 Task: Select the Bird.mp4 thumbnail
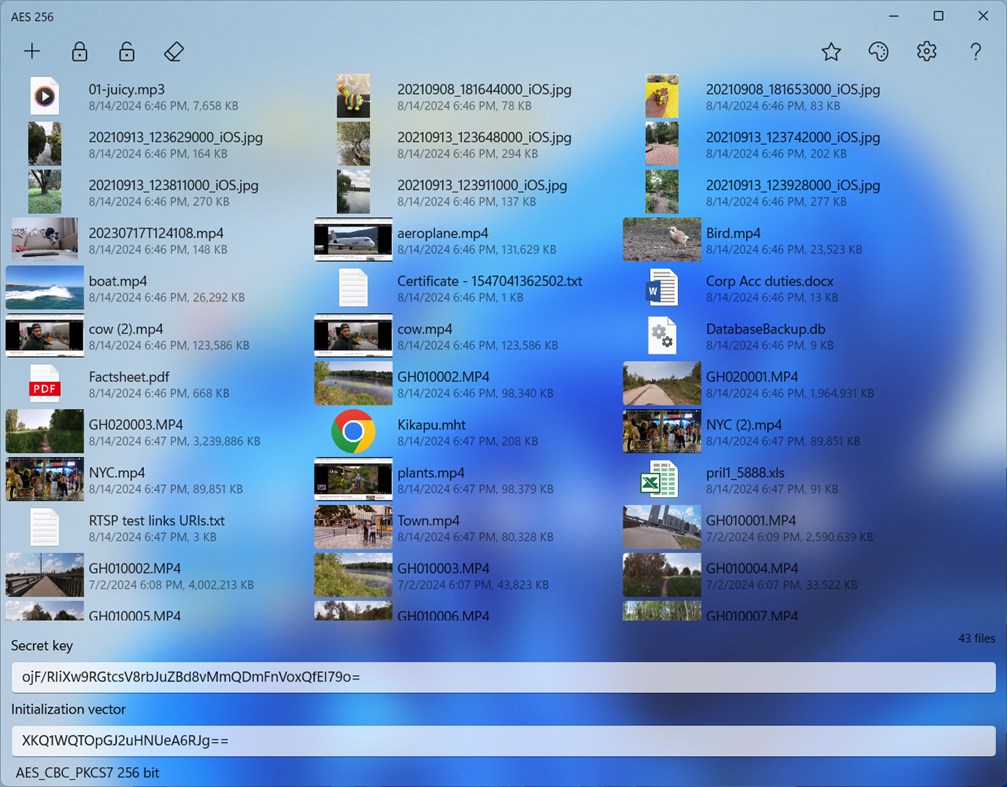coord(662,239)
